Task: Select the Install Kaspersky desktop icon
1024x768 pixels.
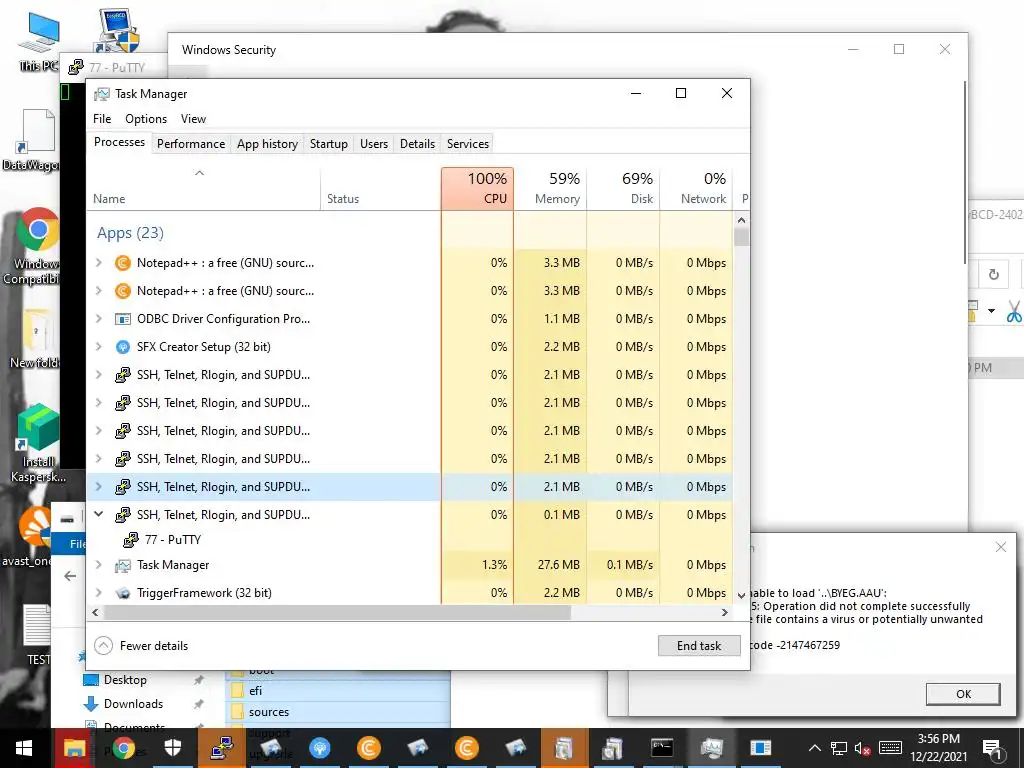Action: pyautogui.click(x=38, y=444)
